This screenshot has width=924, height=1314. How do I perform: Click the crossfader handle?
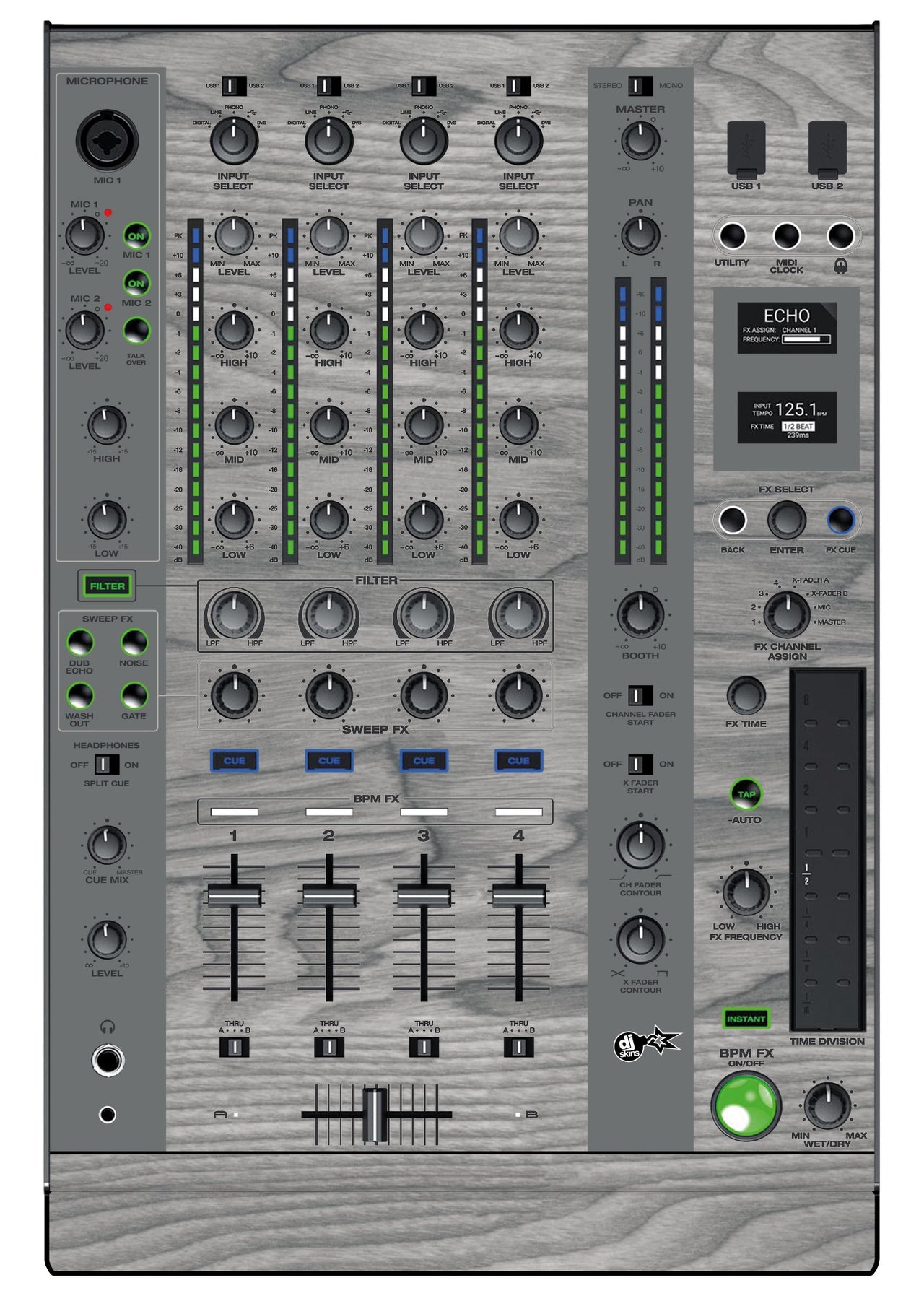pos(375,1115)
